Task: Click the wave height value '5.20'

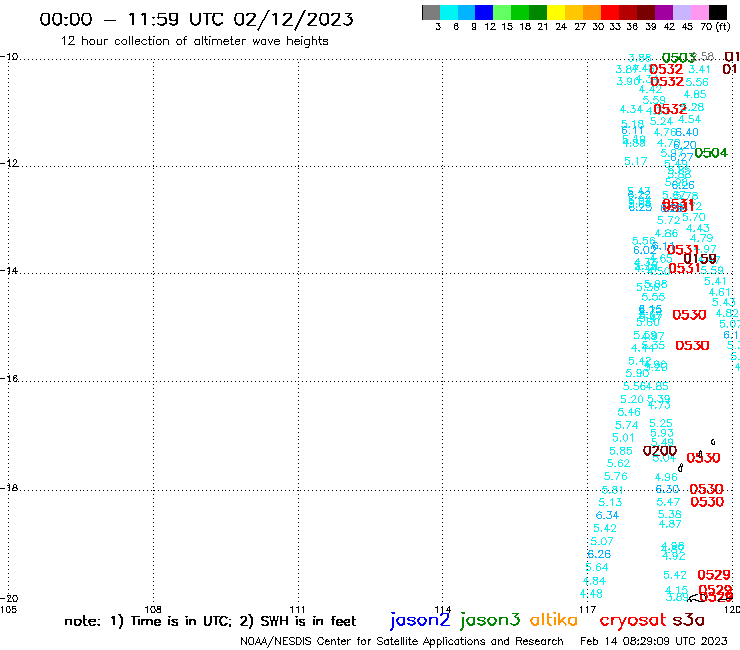Action: 632,399
